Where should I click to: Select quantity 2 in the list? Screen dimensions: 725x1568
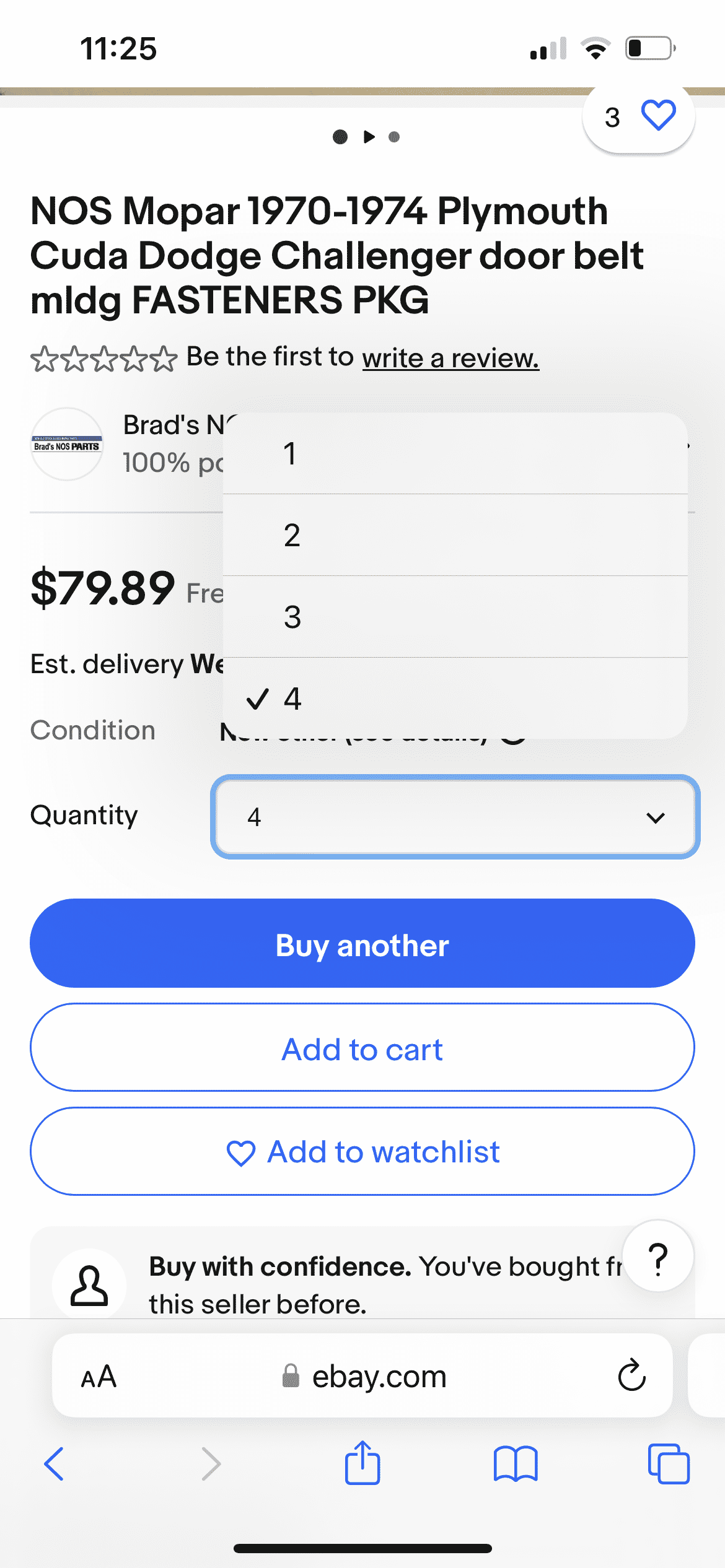455,535
